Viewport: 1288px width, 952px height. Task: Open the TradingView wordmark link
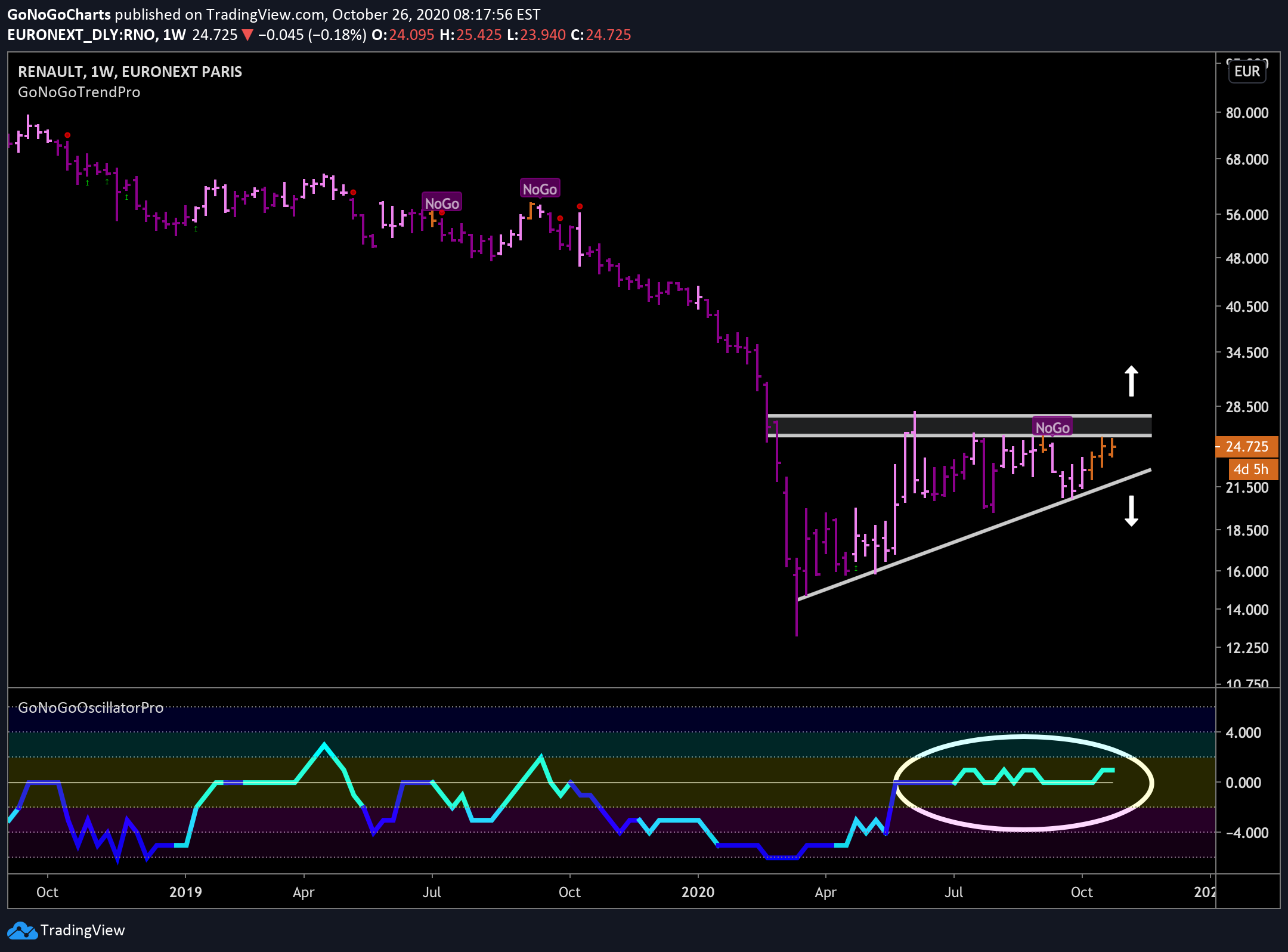tap(82, 931)
